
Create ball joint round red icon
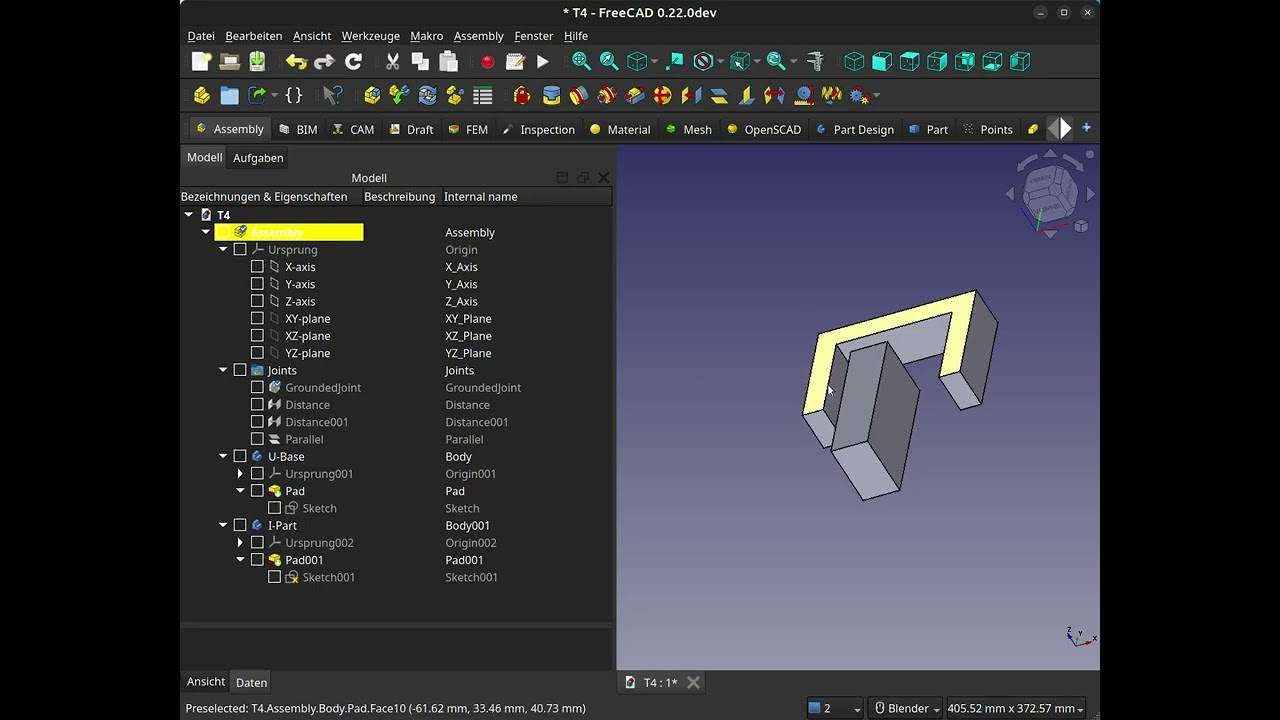(x=662, y=96)
